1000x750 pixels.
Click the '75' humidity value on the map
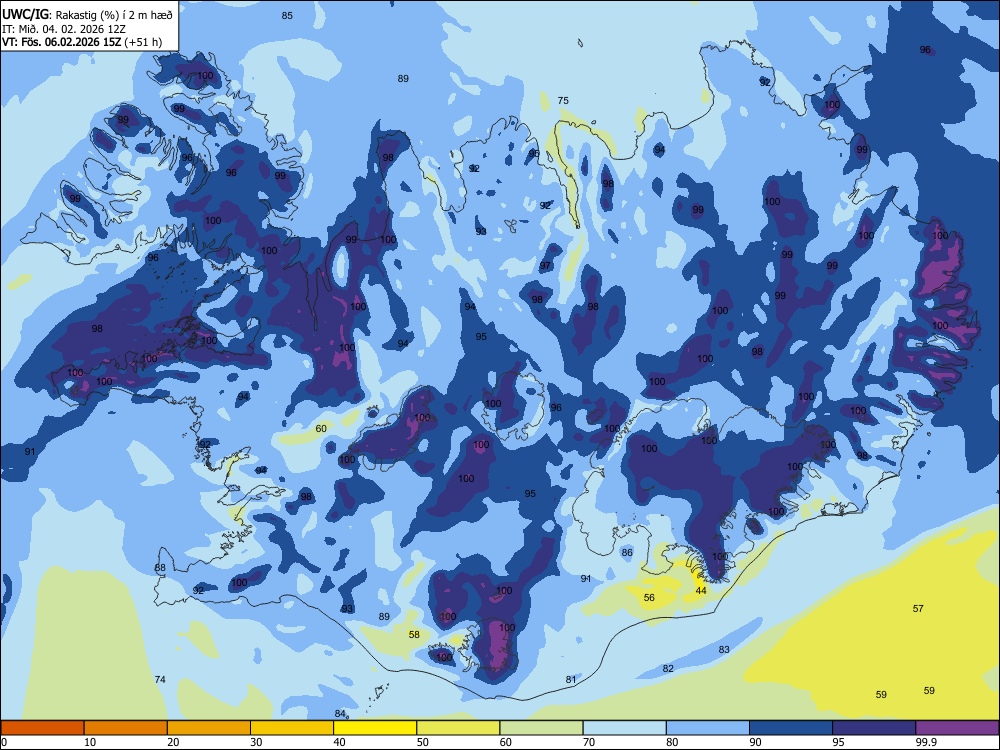(562, 100)
